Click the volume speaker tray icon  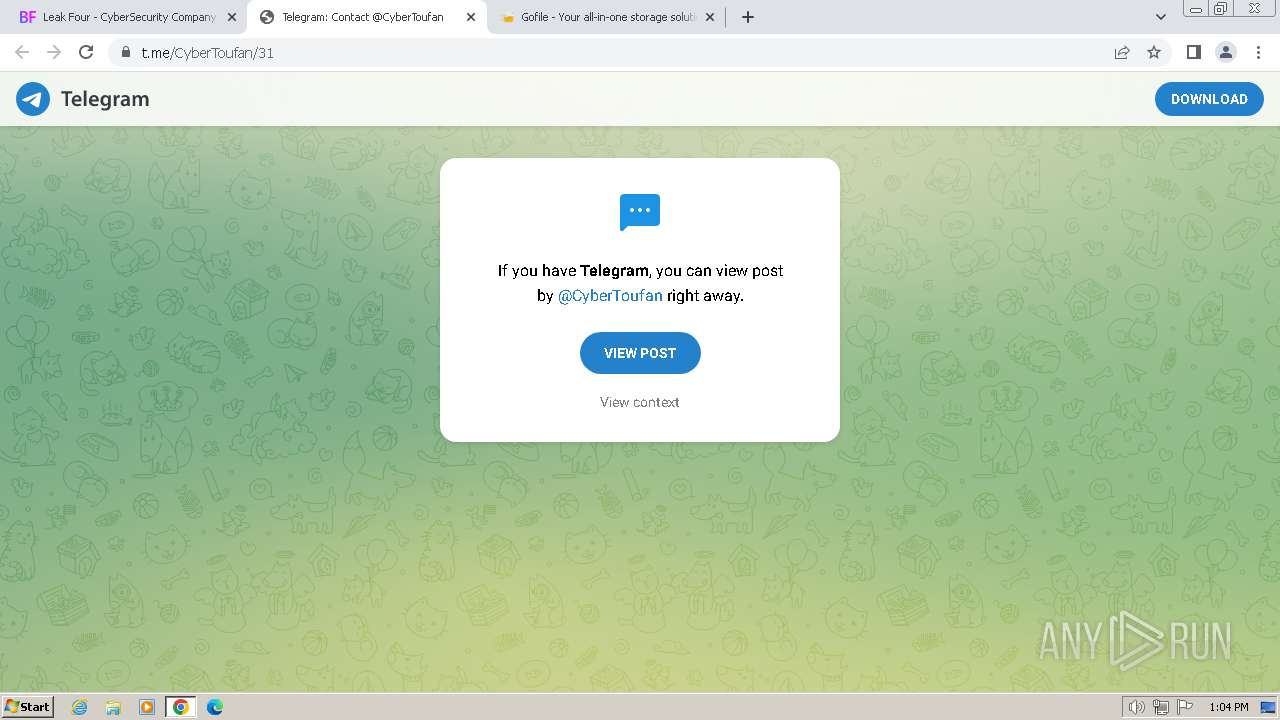pyautogui.click(x=1136, y=707)
